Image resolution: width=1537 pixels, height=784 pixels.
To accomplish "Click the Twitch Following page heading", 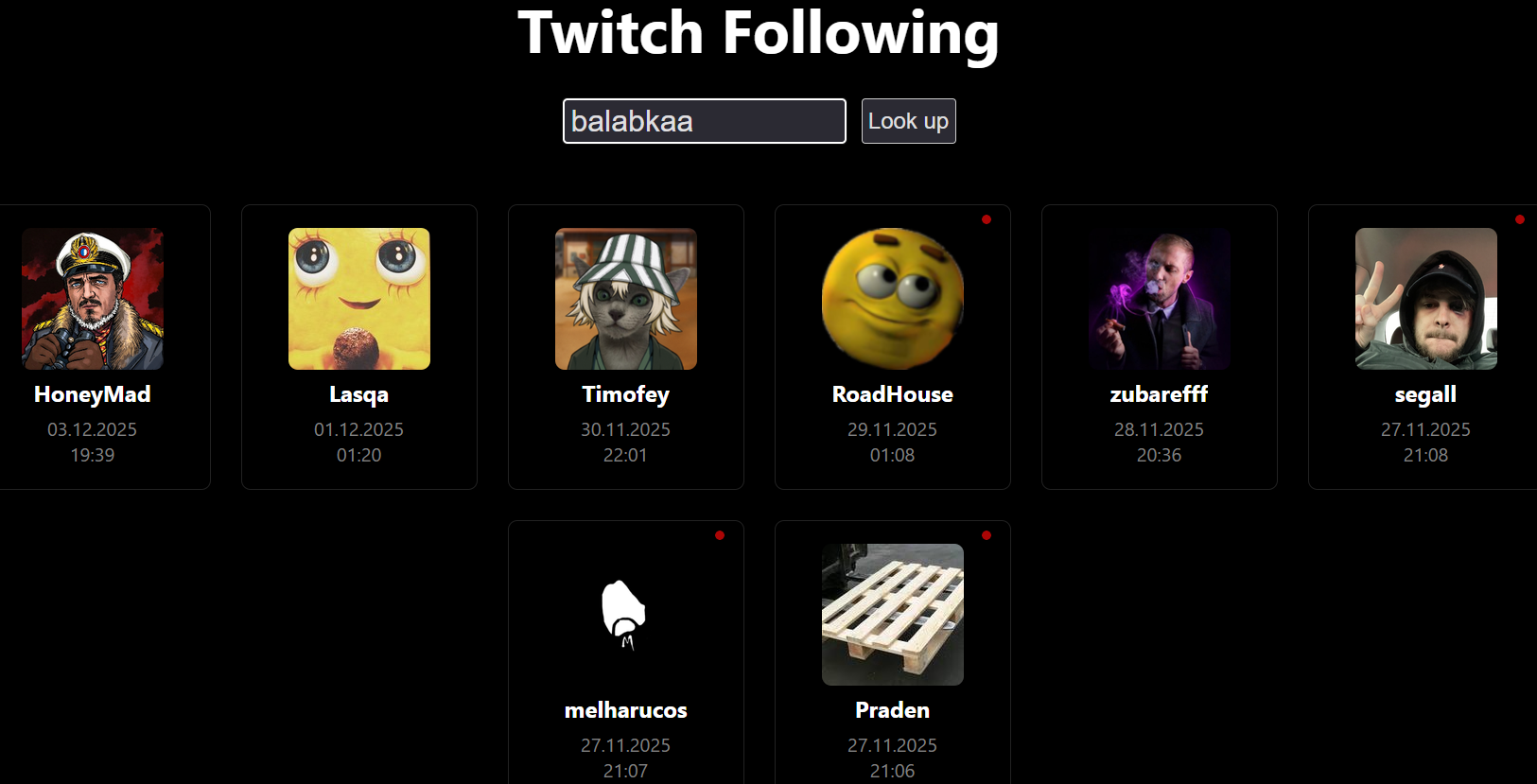I will tap(759, 34).
